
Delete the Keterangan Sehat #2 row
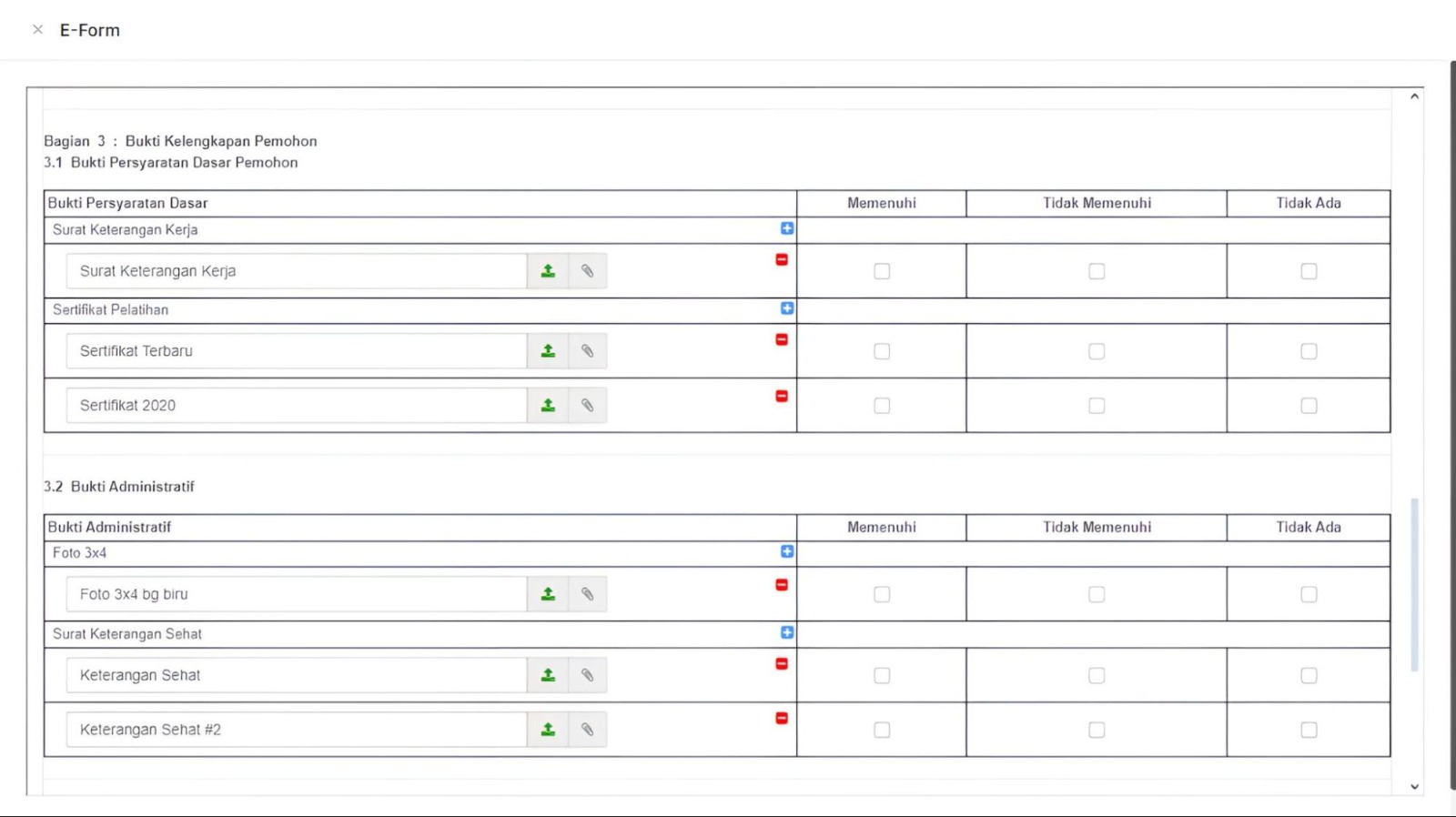782,718
